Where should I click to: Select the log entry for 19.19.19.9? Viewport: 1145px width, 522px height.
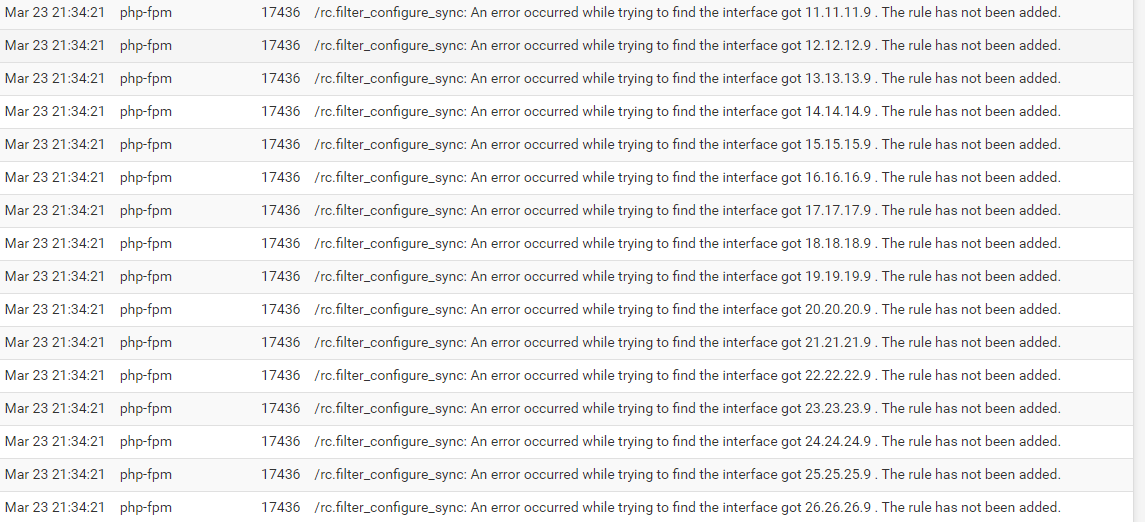[566, 277]
